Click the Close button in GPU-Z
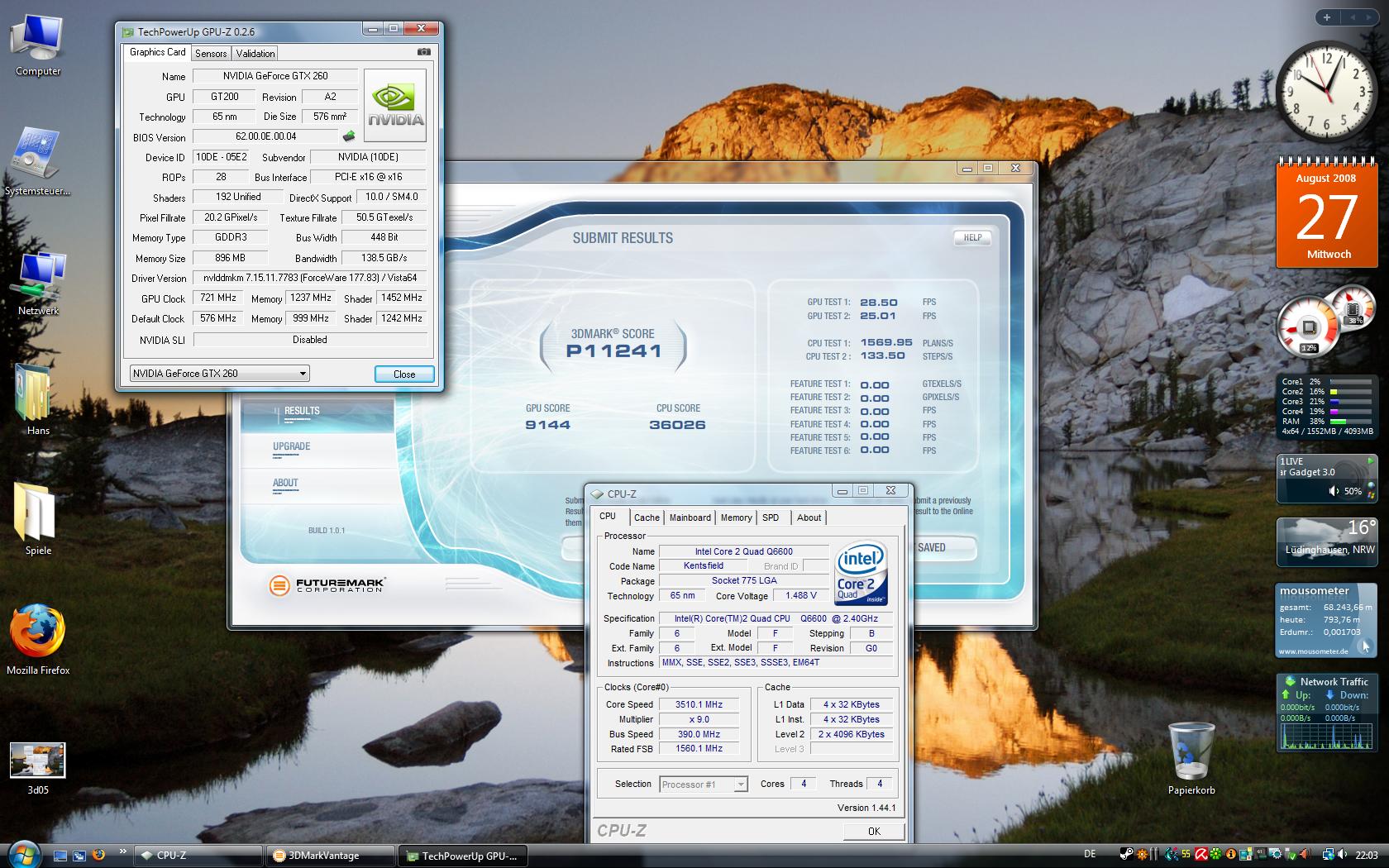 click(x=404, y=374)
